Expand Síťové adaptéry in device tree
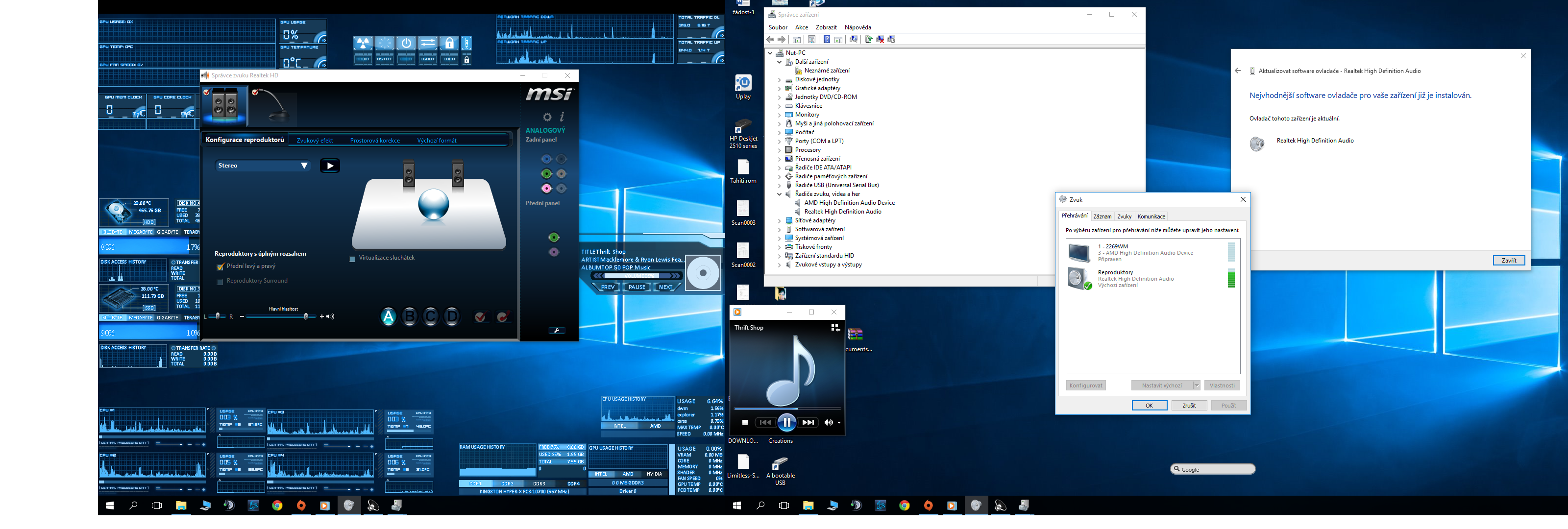This screenshot has height=529, width=1568. click(x=779, y=221)
